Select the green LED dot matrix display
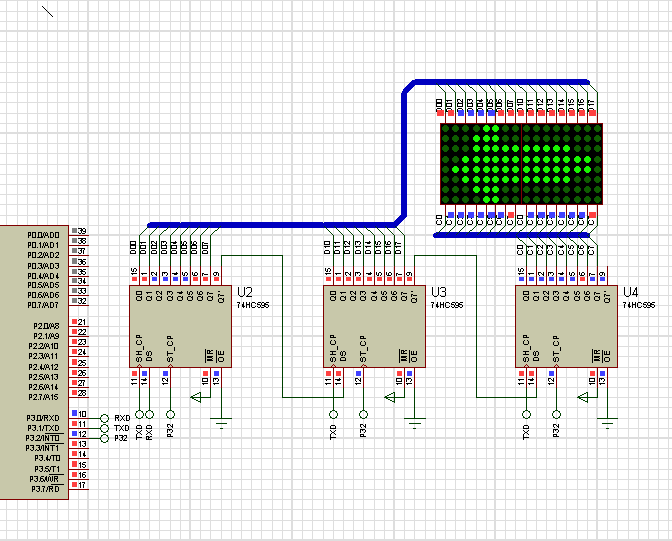Image resolution: width=672 pixels, height=541 pixels. coord(520,163)
